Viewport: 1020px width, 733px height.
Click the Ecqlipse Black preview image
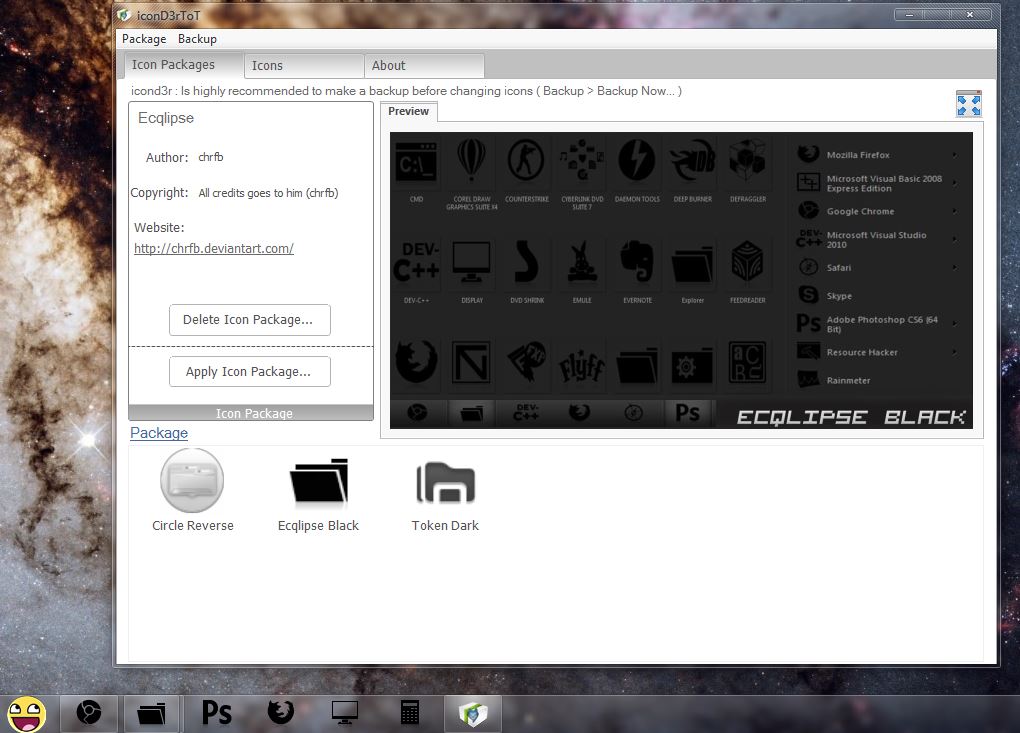point(681,280)
